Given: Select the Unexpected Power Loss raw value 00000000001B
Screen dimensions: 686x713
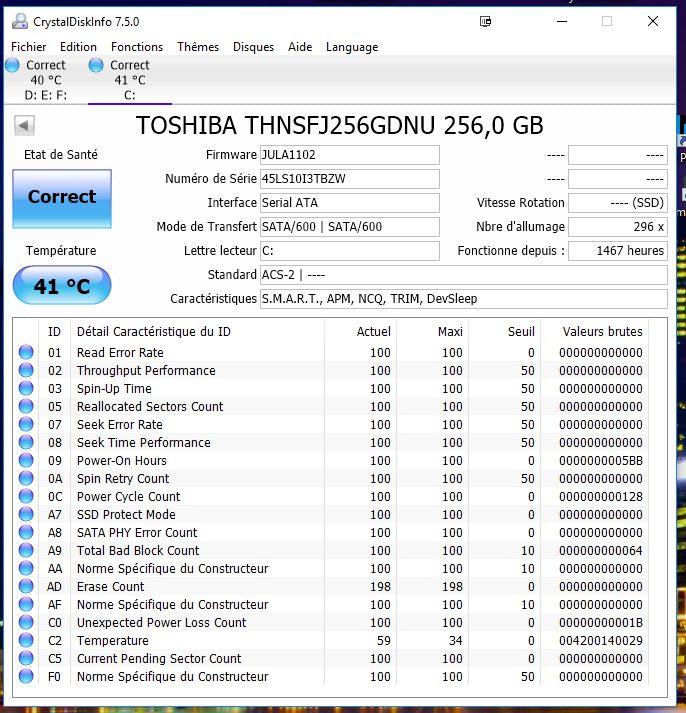Looking at the screenshot, I should (x=601, y=623).
